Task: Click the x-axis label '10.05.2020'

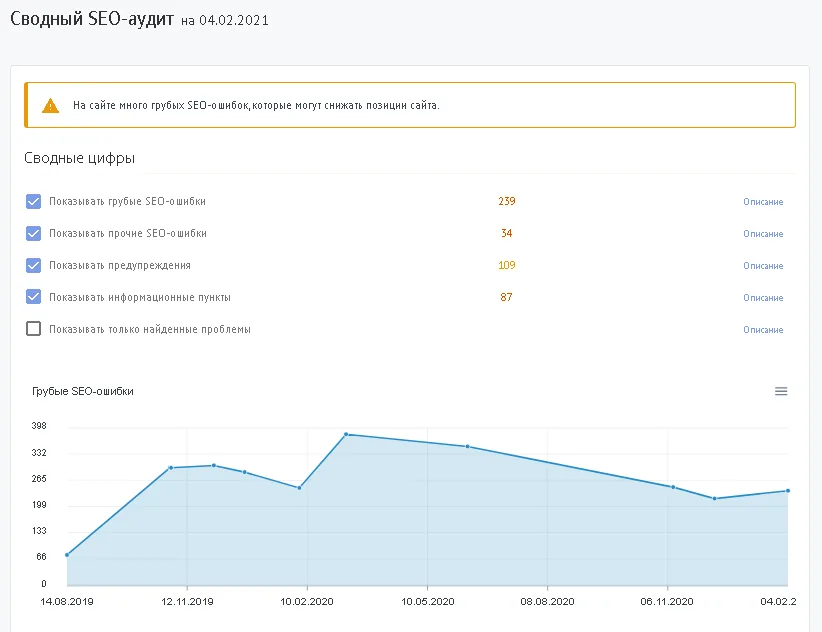Action: pos(428,601)
